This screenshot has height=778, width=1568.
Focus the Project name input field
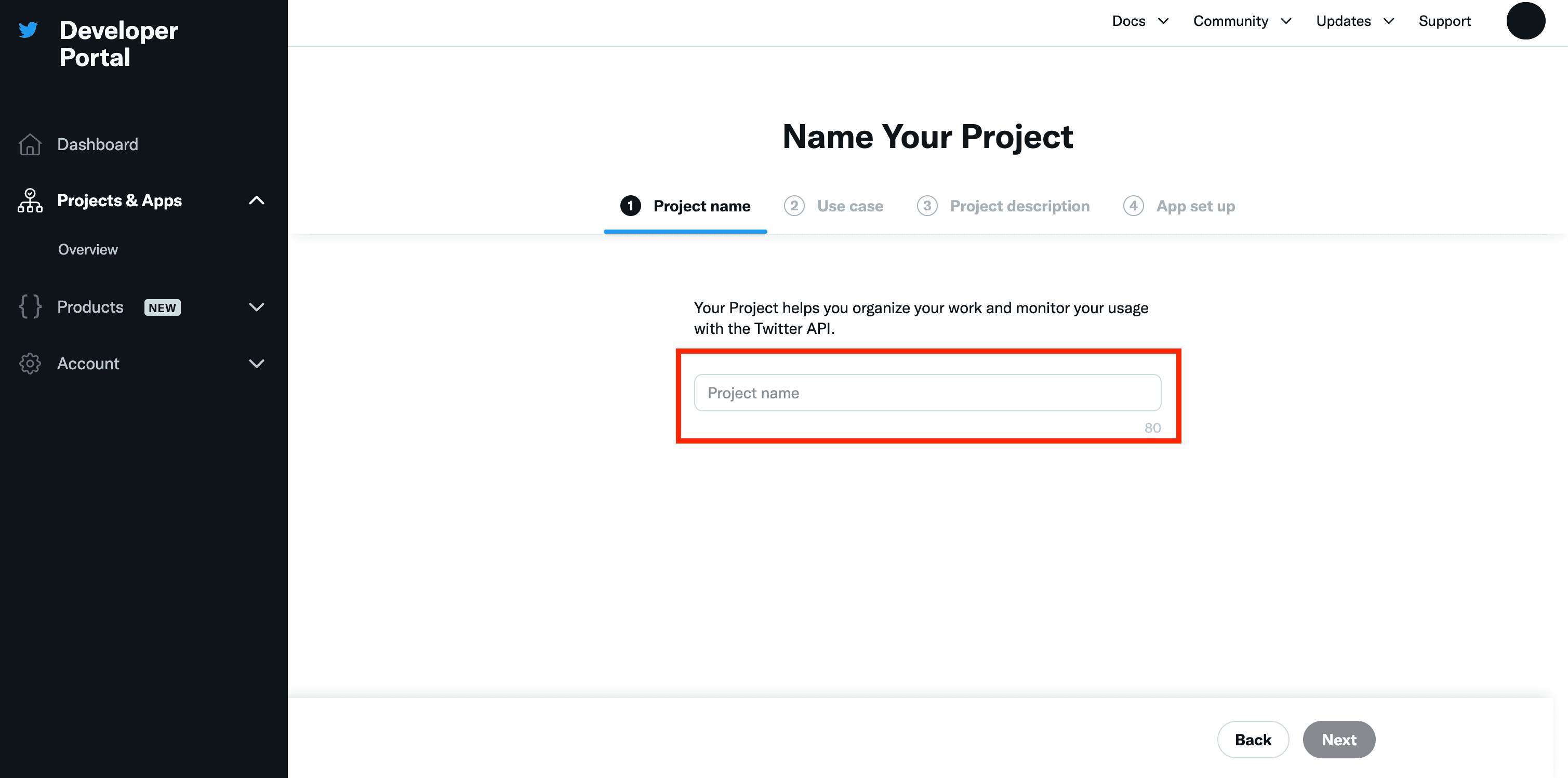coord(927,393)
